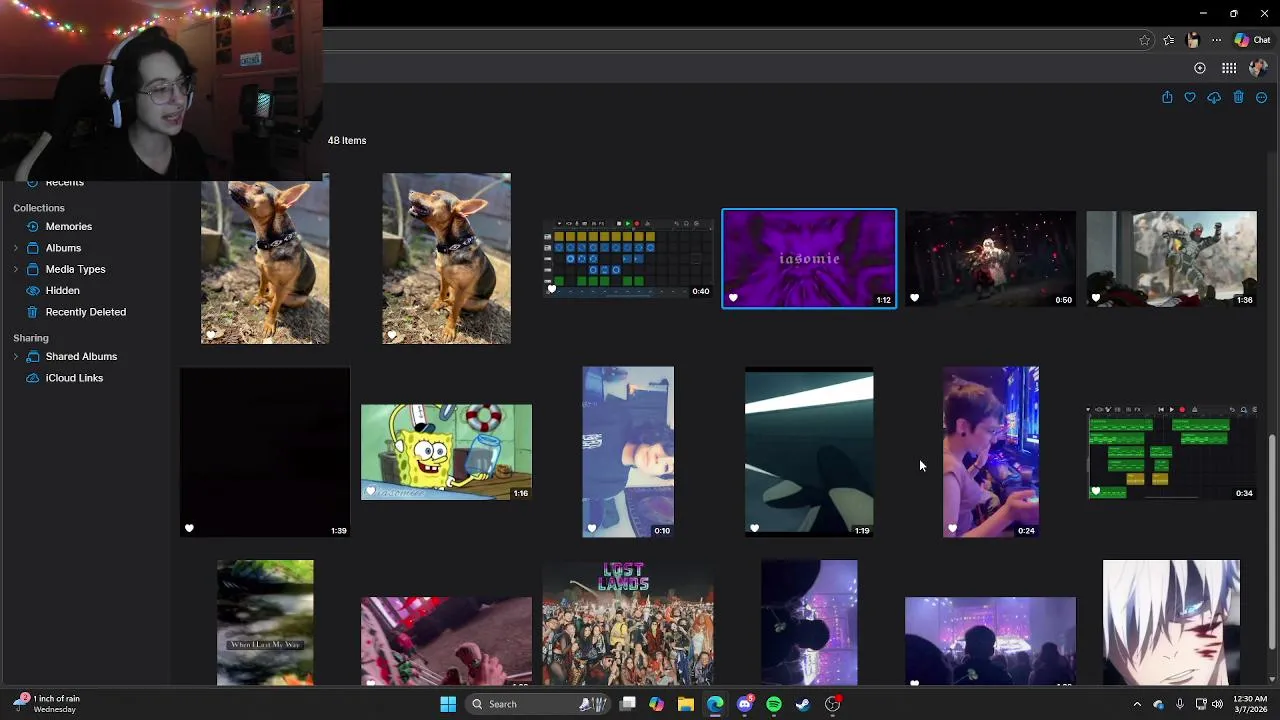Launch Copilot from the taskbar
This screenshot has width=1280, height=720.
click(x=656, y=704)
